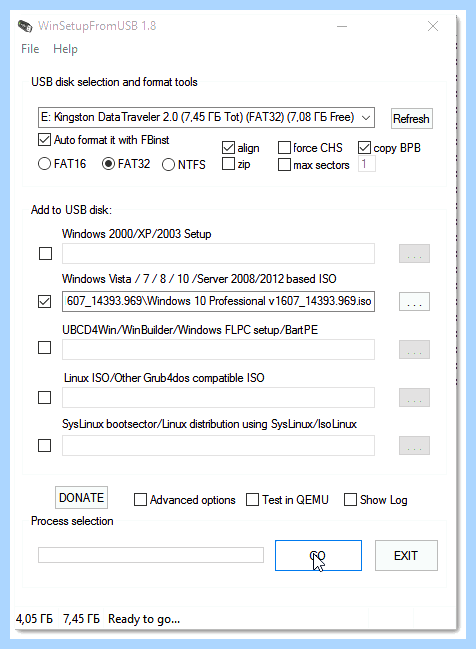This screenshot has height=649, width=476.
Task: Click the max sectors number field
Action: 367,164
